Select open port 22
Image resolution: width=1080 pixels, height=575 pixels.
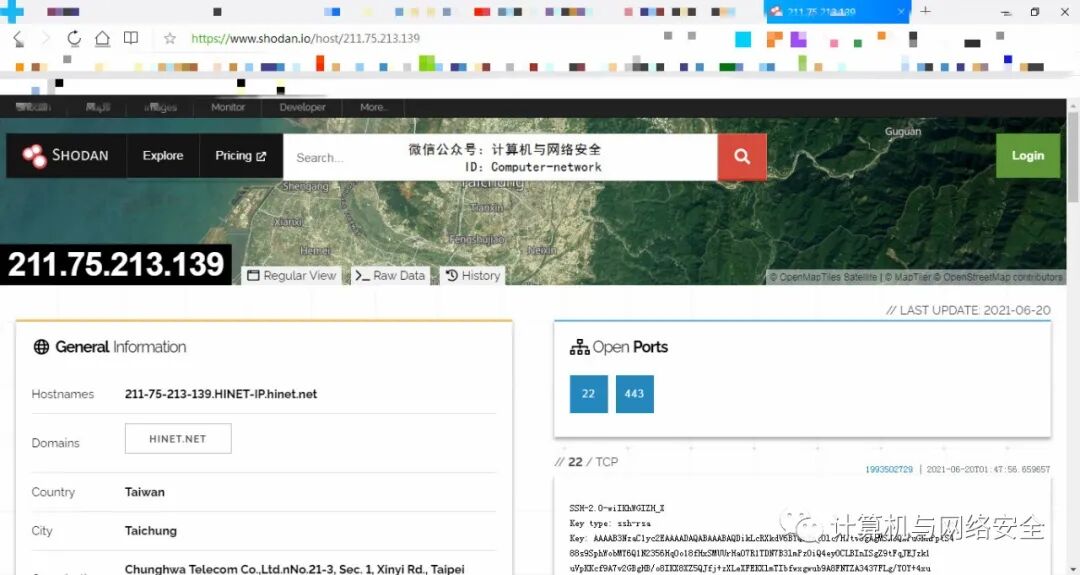pos(588,394)
